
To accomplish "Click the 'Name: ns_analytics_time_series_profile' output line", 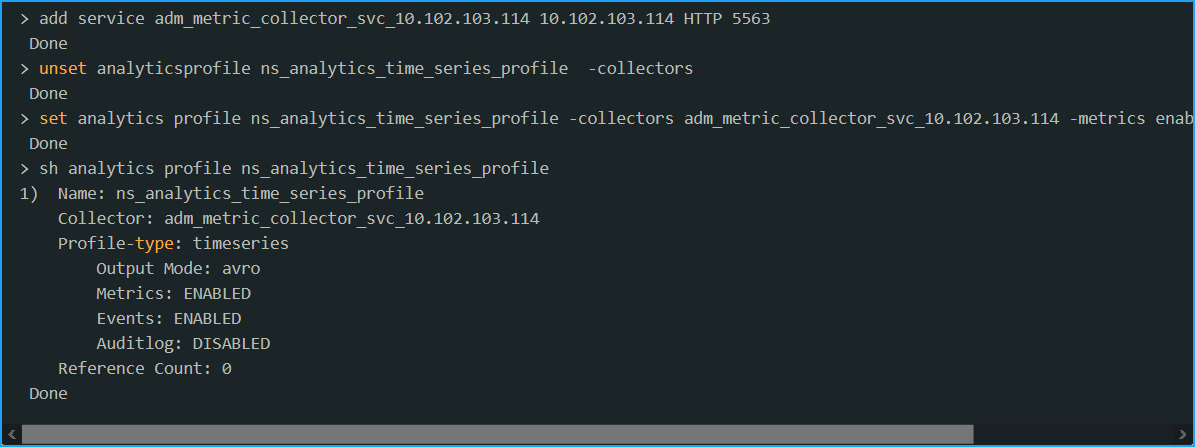I will click(x=241, y=193).
